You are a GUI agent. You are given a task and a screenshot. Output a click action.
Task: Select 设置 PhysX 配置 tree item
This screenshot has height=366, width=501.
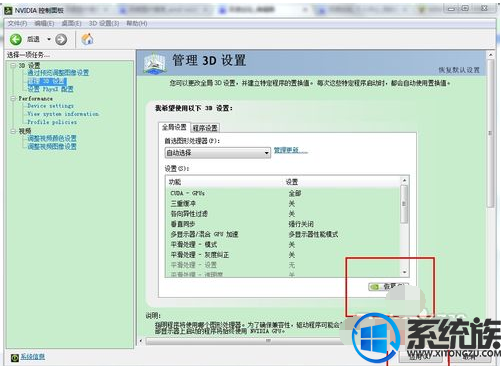tap(50, 89)
